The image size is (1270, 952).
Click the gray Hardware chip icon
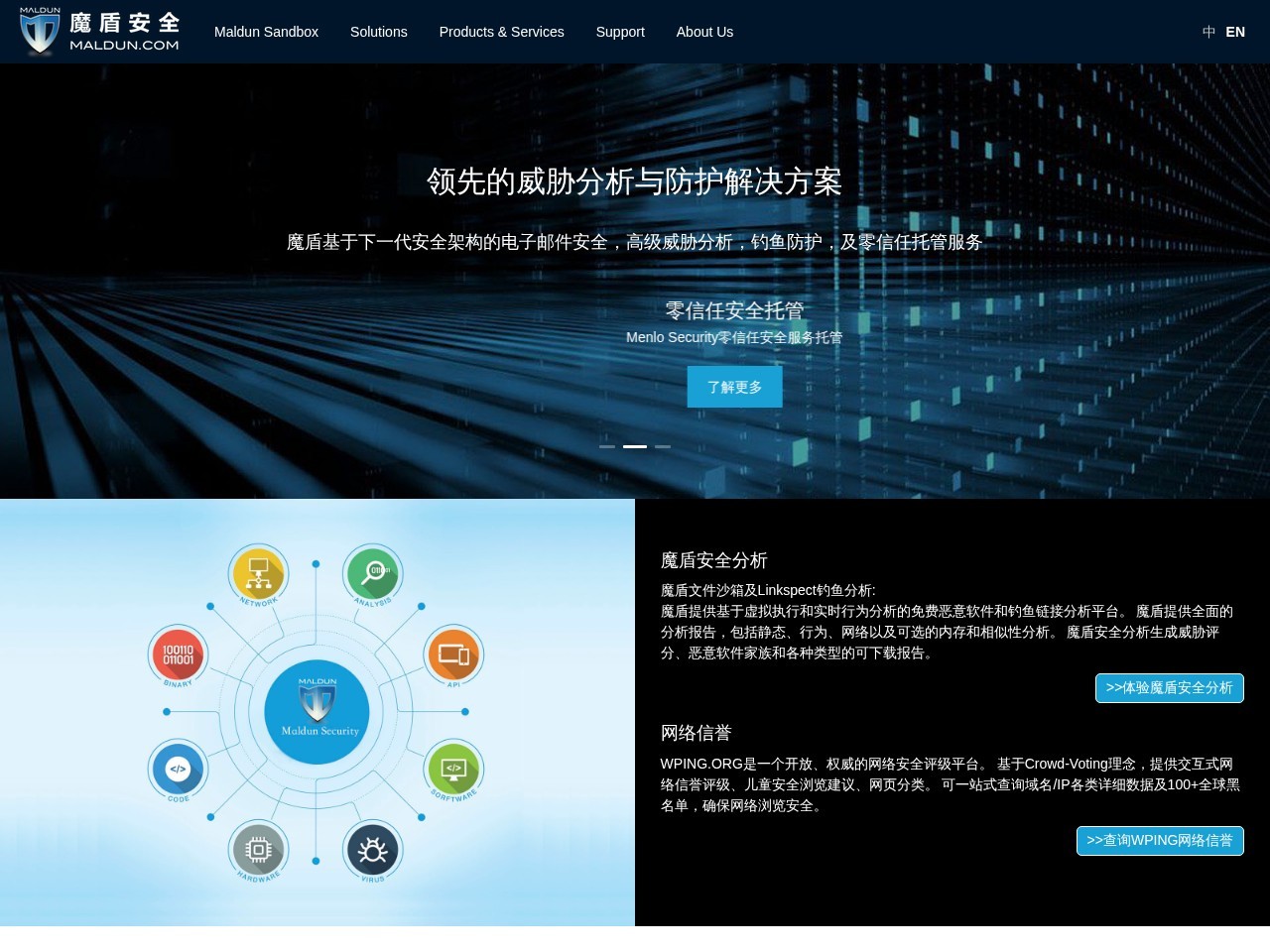click(259, 849)
